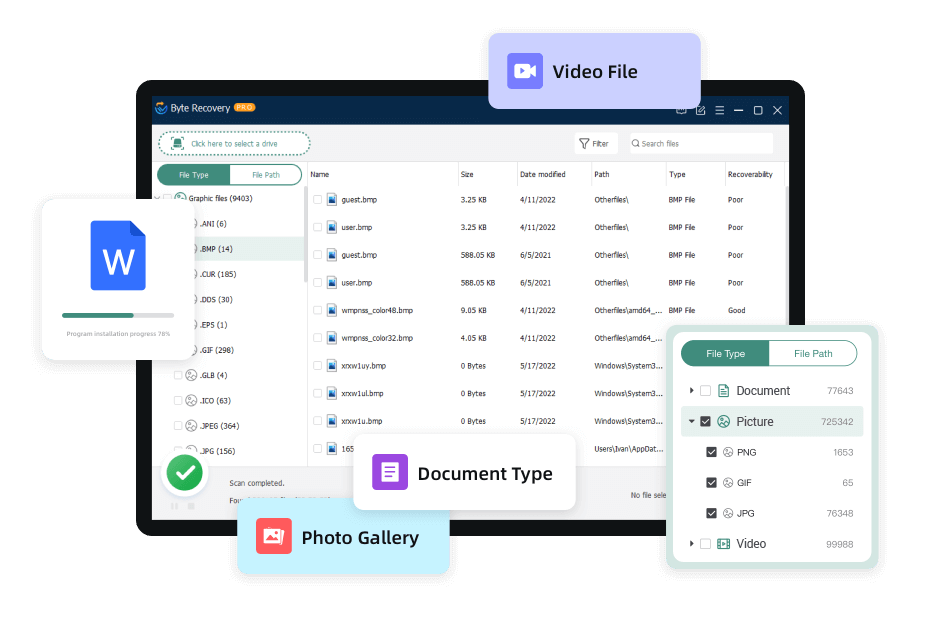Click the pause scan icon below the checkmark
The width and height of the screenshot is (941, 629).
175,506
